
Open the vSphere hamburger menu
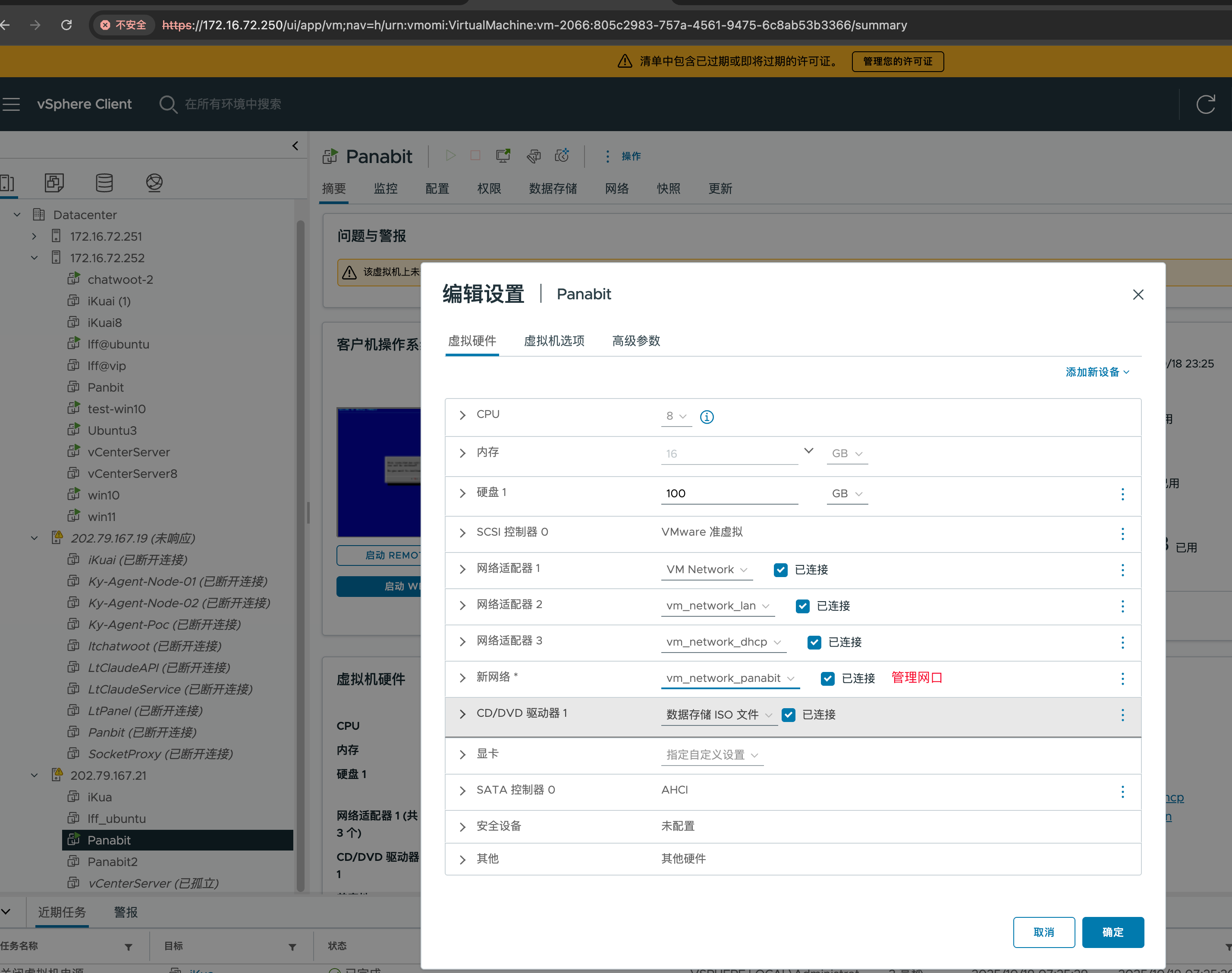coord(11,104)
